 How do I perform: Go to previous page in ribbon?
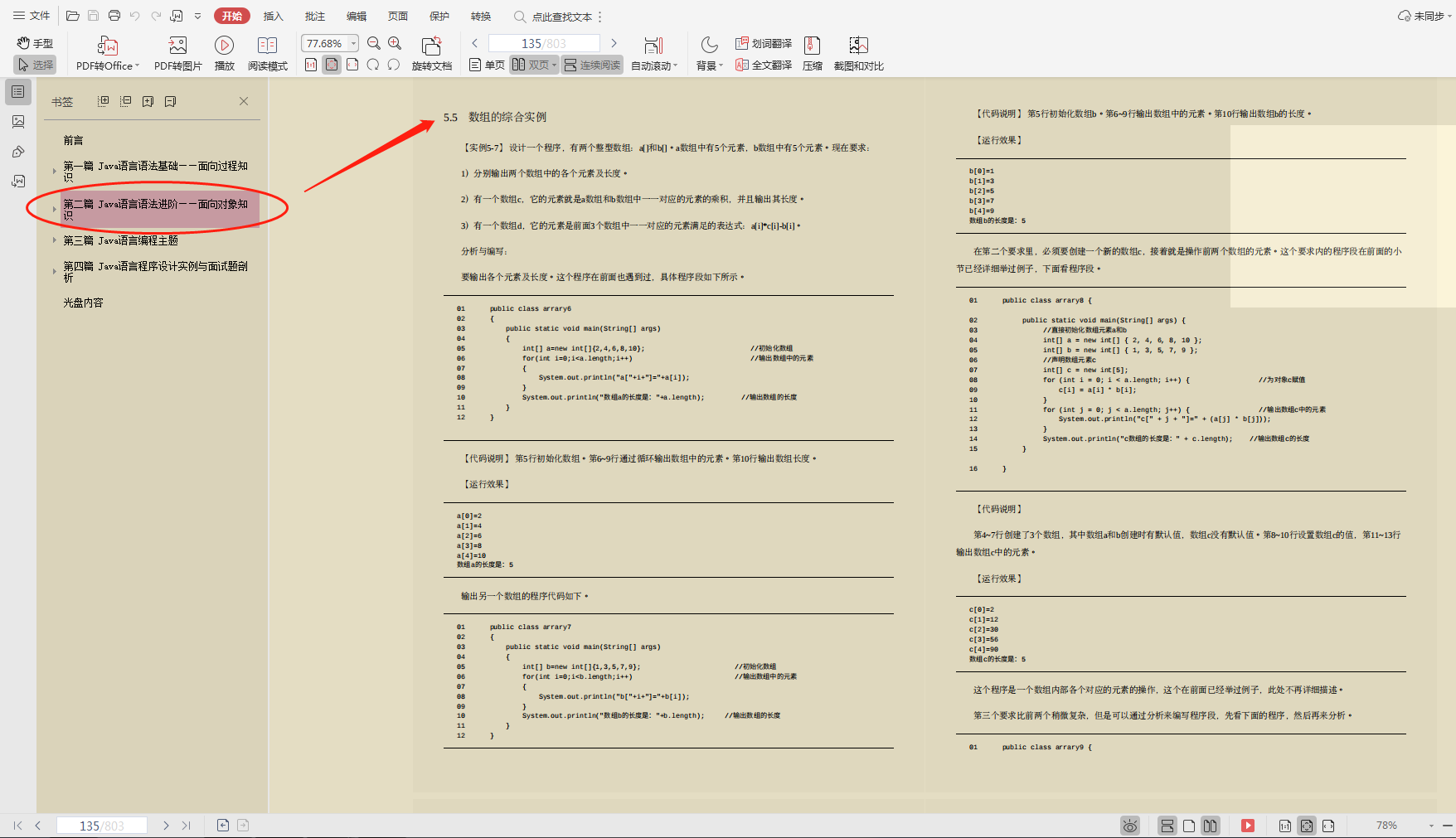474,43
